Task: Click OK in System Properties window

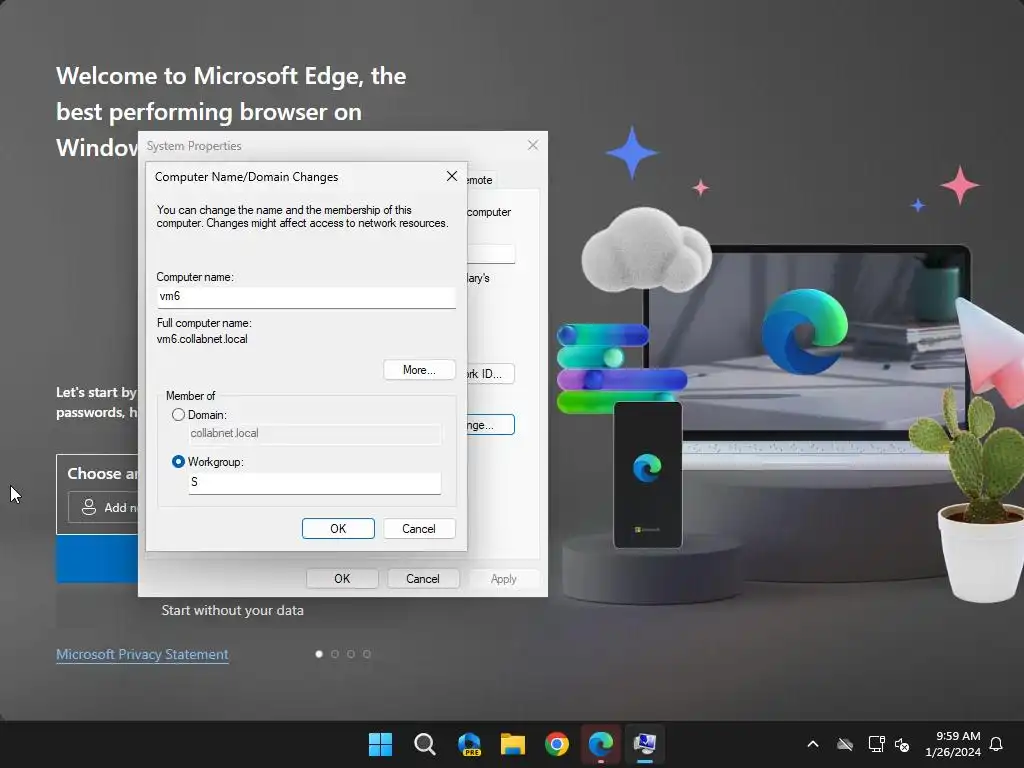Action: 342,579
